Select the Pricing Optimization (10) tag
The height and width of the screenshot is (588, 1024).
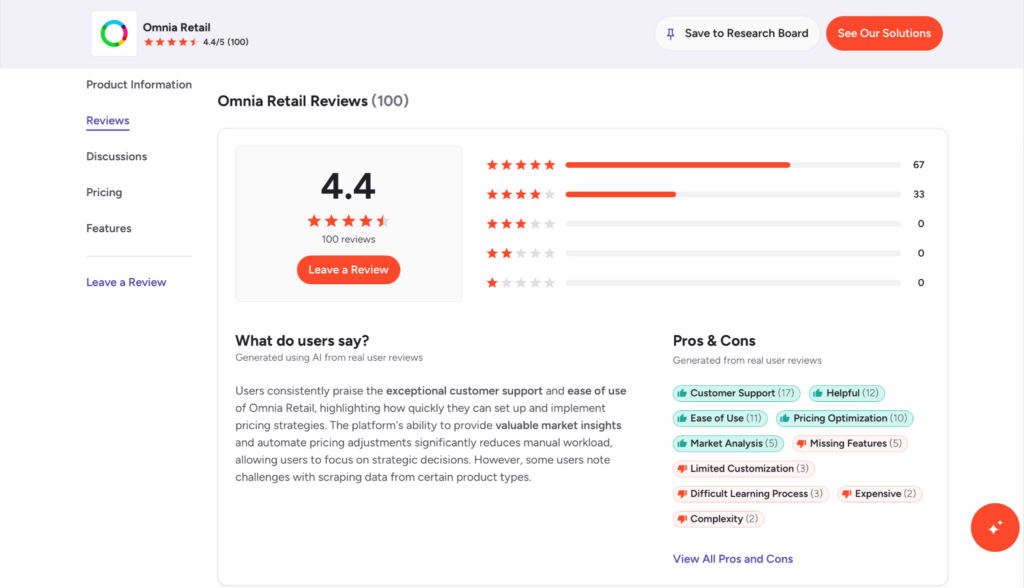point(844,418)
